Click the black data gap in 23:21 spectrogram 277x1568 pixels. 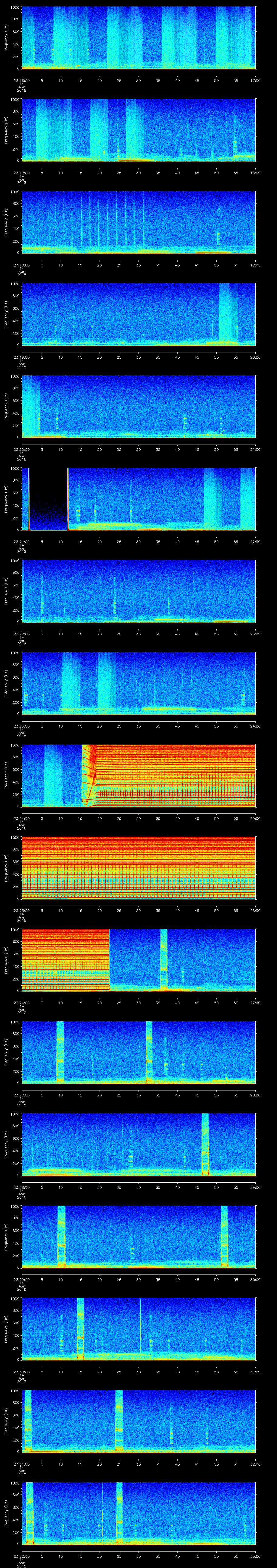coord(48,499)
